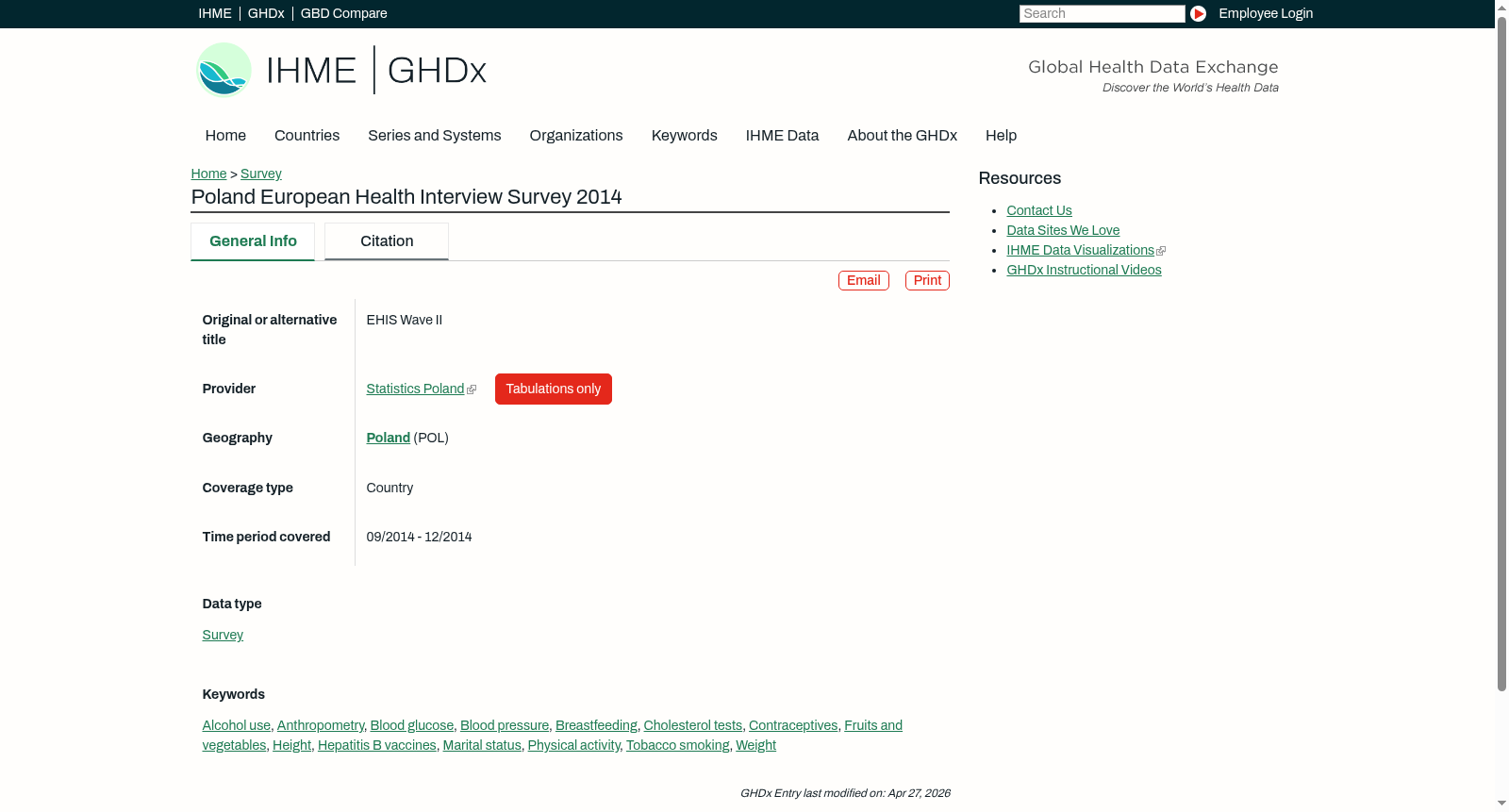
Task: Go to Home in main navigation
Action: (225, 136)
